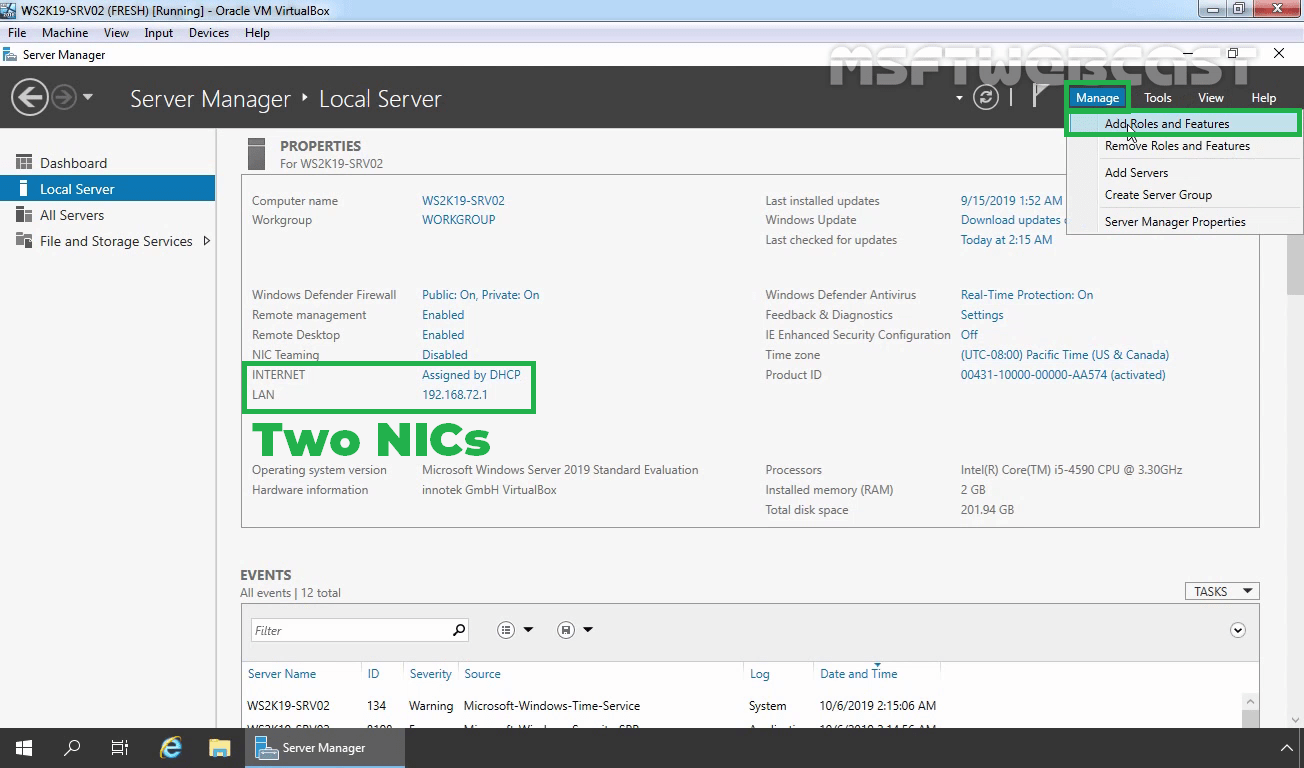The height and width of the screenshot is (768, 1304).
Task: Select Add Servers from the Manage menu
Action: [x=1185, y=173]
